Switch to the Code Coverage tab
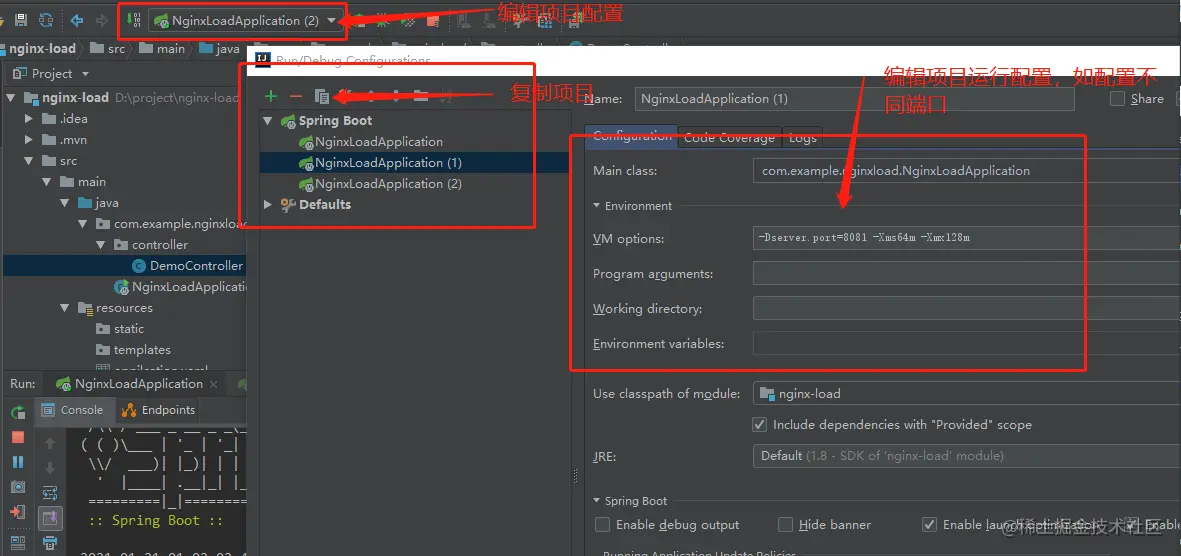1181x556 pixels. tap(729, 138)
